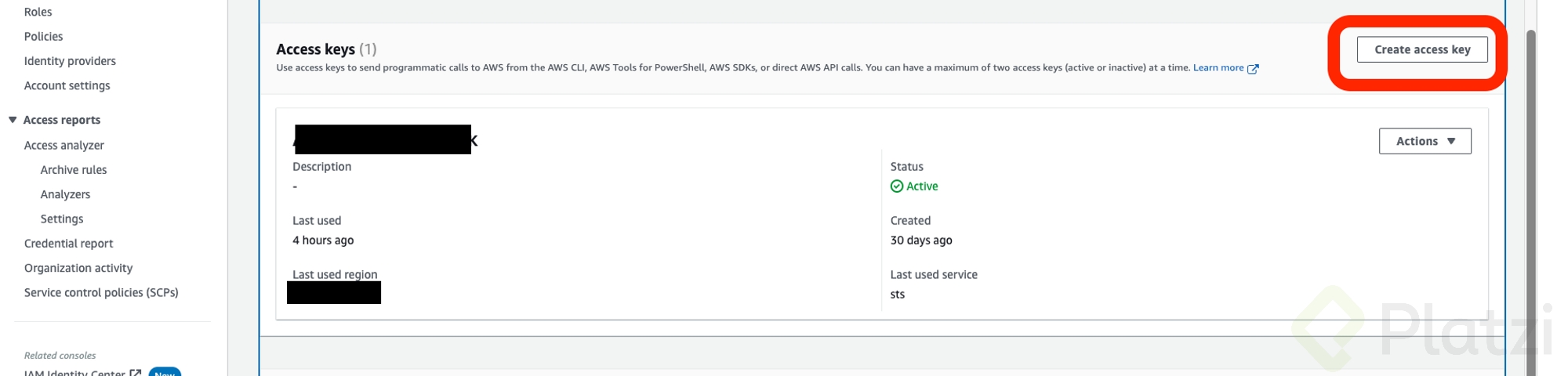Image resolution: width=1568 pixels, height=376 pixels.
Task: Open Credential report
Action: pyautogui.click(x=69, y=244)
